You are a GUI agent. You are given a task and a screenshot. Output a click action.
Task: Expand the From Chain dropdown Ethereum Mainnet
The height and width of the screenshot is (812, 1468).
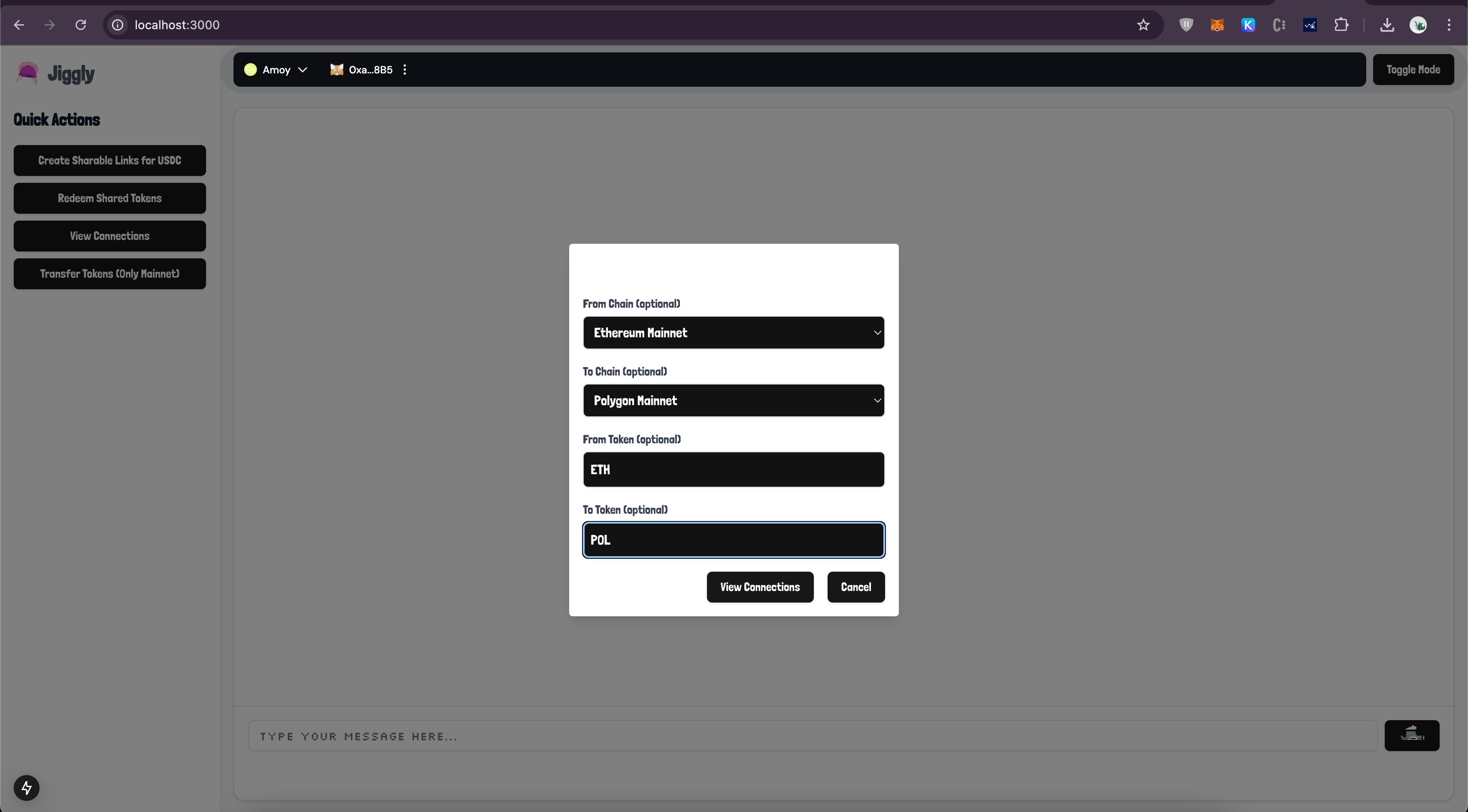(733, 332)
